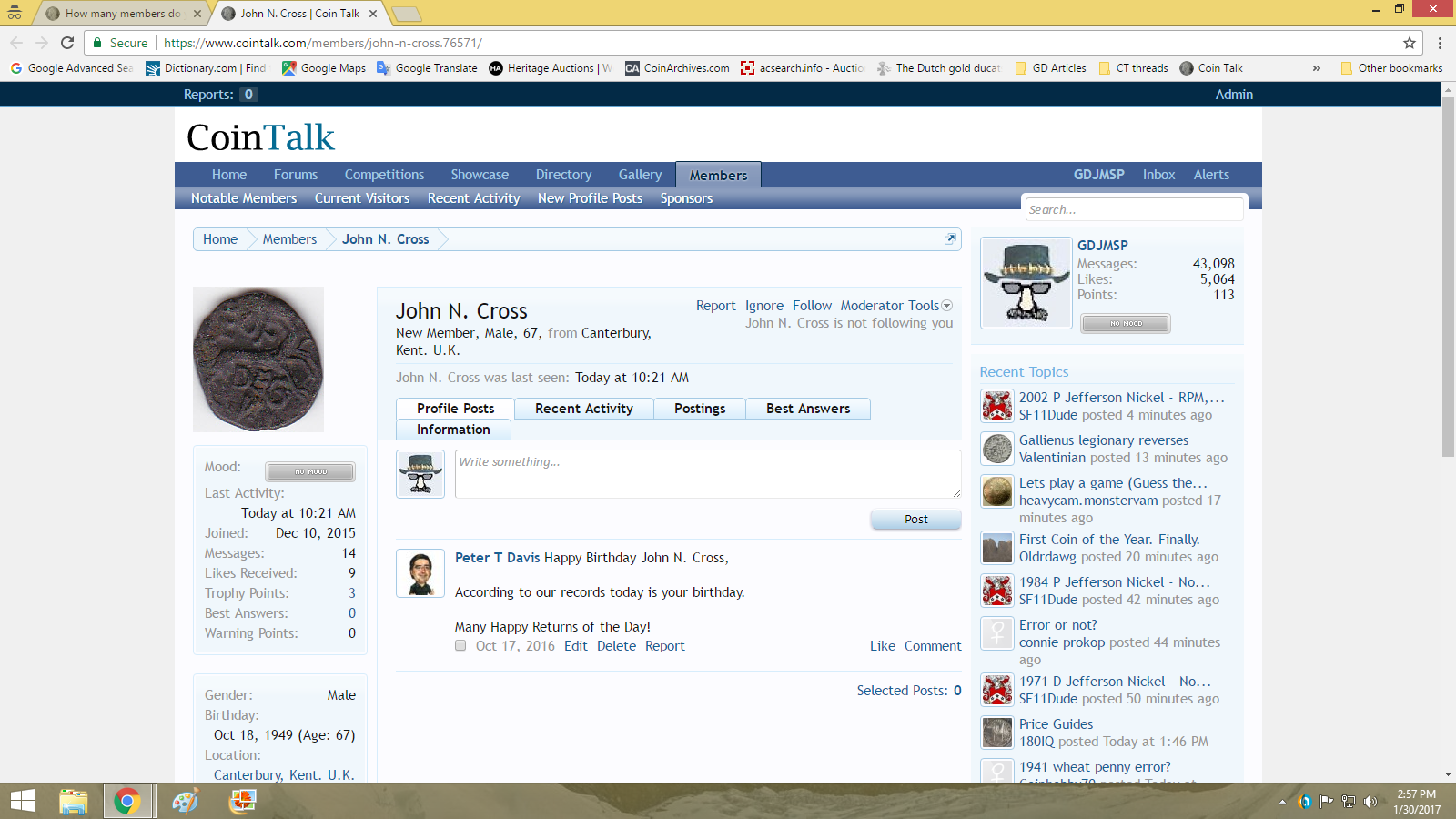This screenshot has height=819, width=1456.
Task: Delete Peter T Davis profile post
Action: pyautogui.click(x=616, y=646)
